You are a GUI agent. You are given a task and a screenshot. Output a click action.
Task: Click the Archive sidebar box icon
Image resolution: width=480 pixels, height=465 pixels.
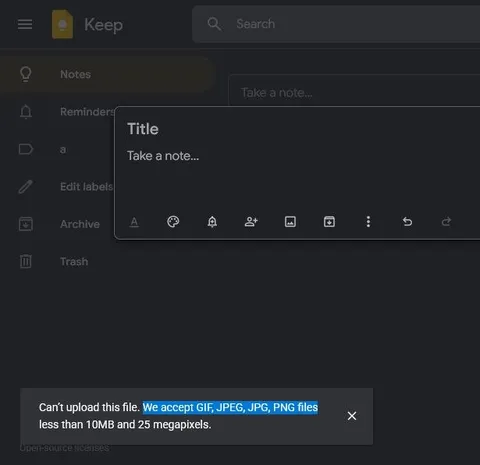click(26, 224)
